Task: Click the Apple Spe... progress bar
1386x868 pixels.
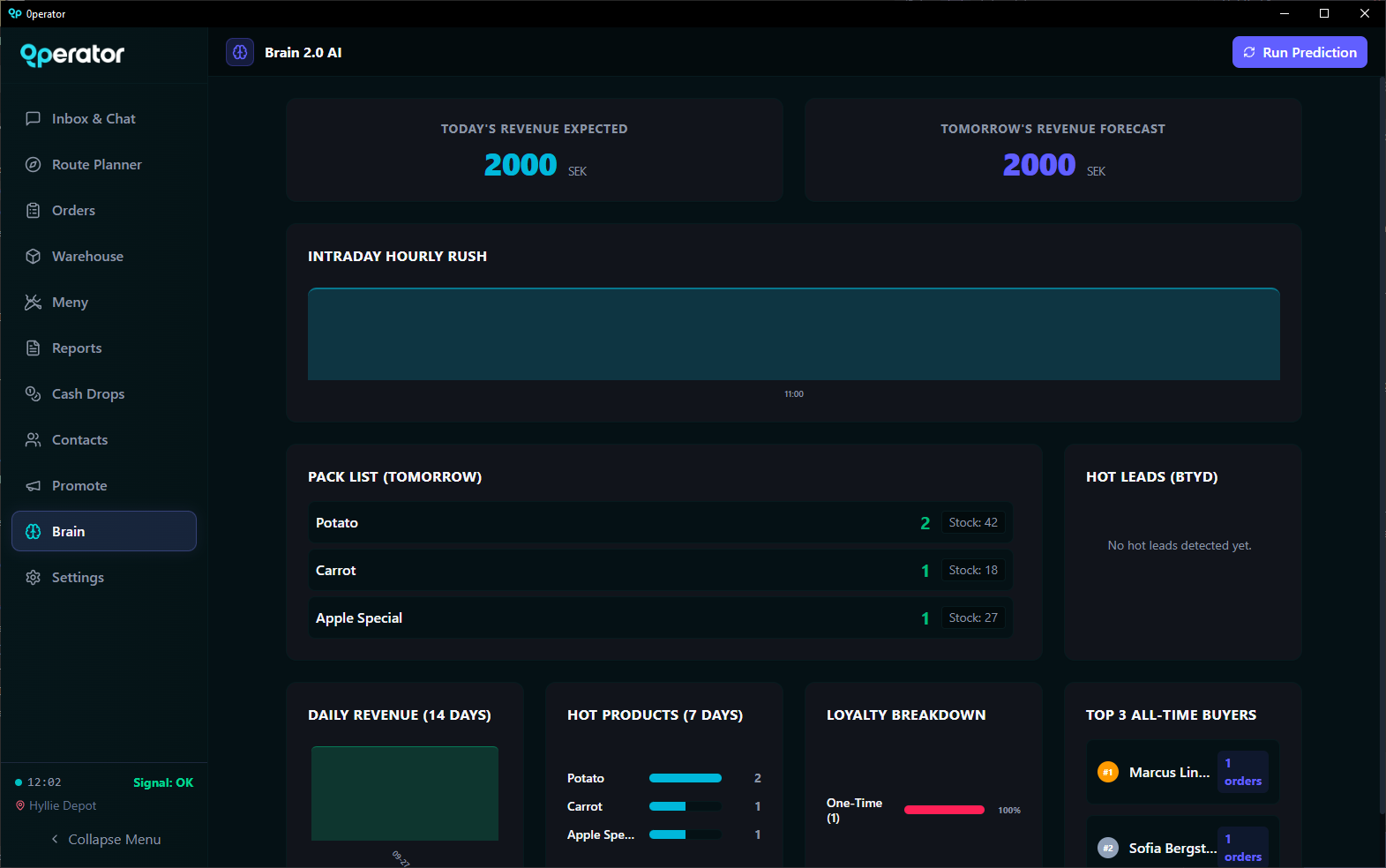Action: click(x=686, y=834)
